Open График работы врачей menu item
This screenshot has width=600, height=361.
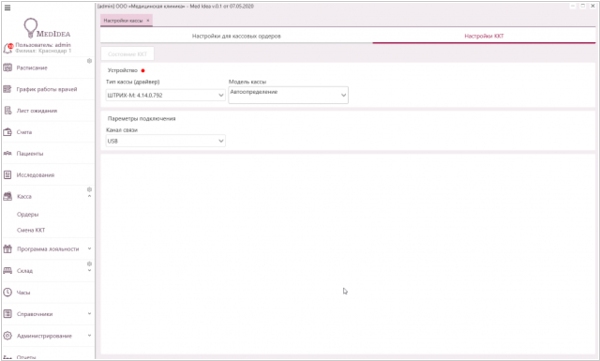tap(47, 89)
